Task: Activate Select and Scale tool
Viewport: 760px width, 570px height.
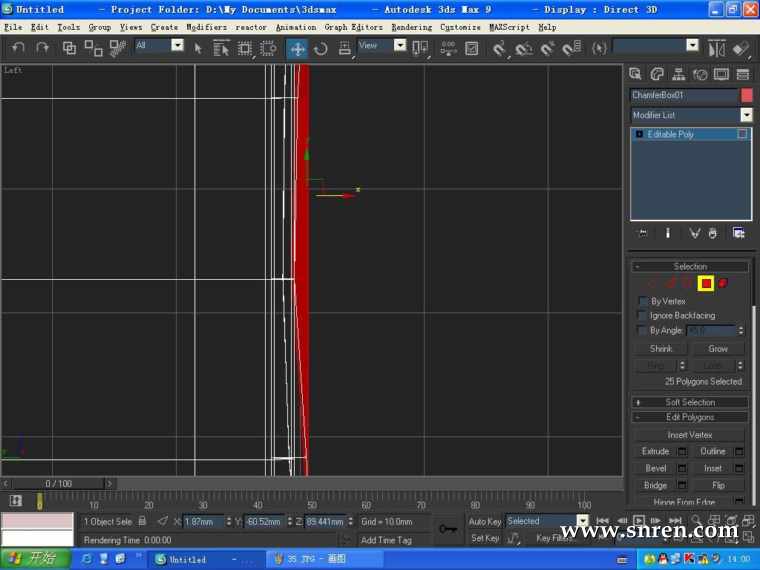Action: (344, 48)
